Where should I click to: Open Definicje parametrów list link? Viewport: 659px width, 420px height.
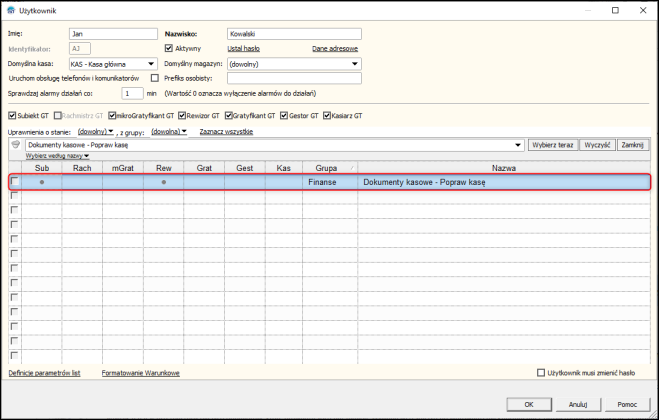click(x=44, y=373)
